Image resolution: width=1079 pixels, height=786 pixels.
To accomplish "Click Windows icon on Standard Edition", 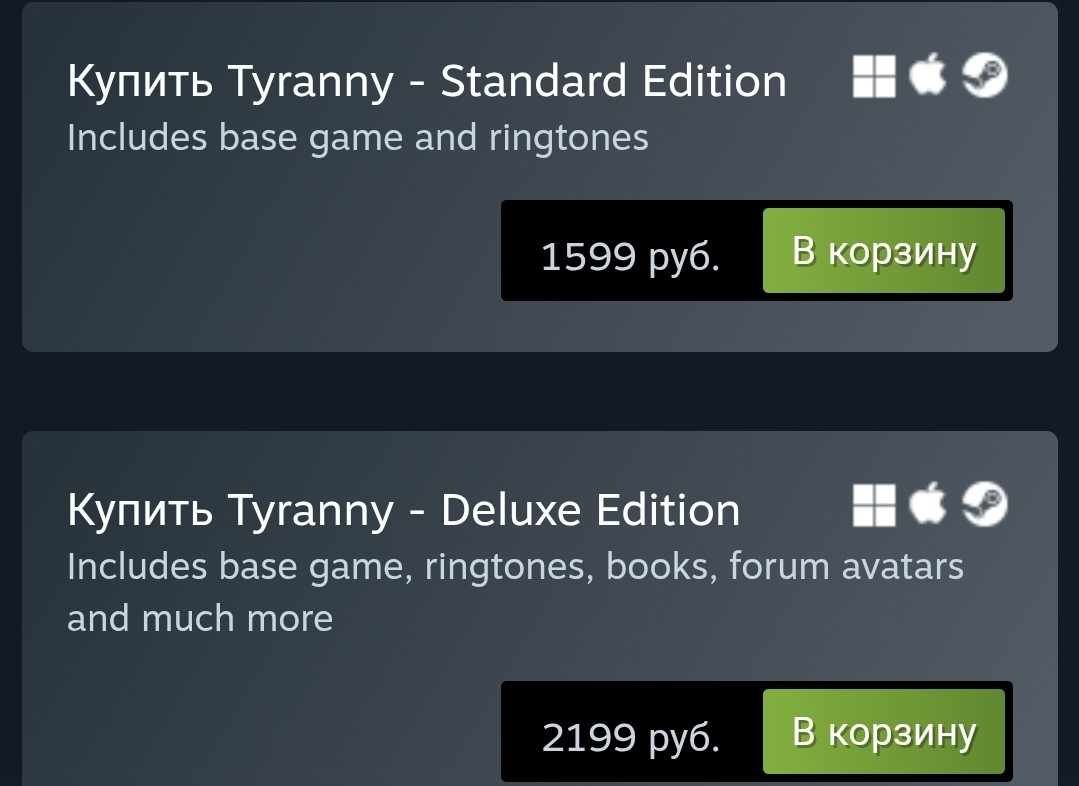I will point(874,76).
